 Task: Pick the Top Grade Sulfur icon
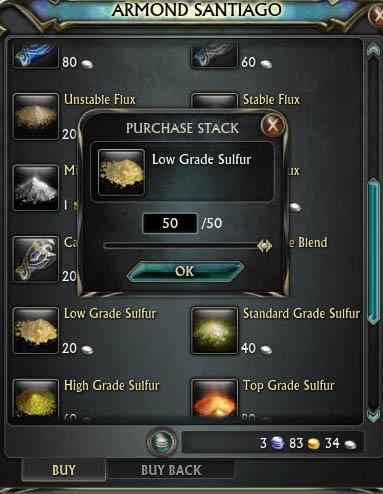(214, 398)
